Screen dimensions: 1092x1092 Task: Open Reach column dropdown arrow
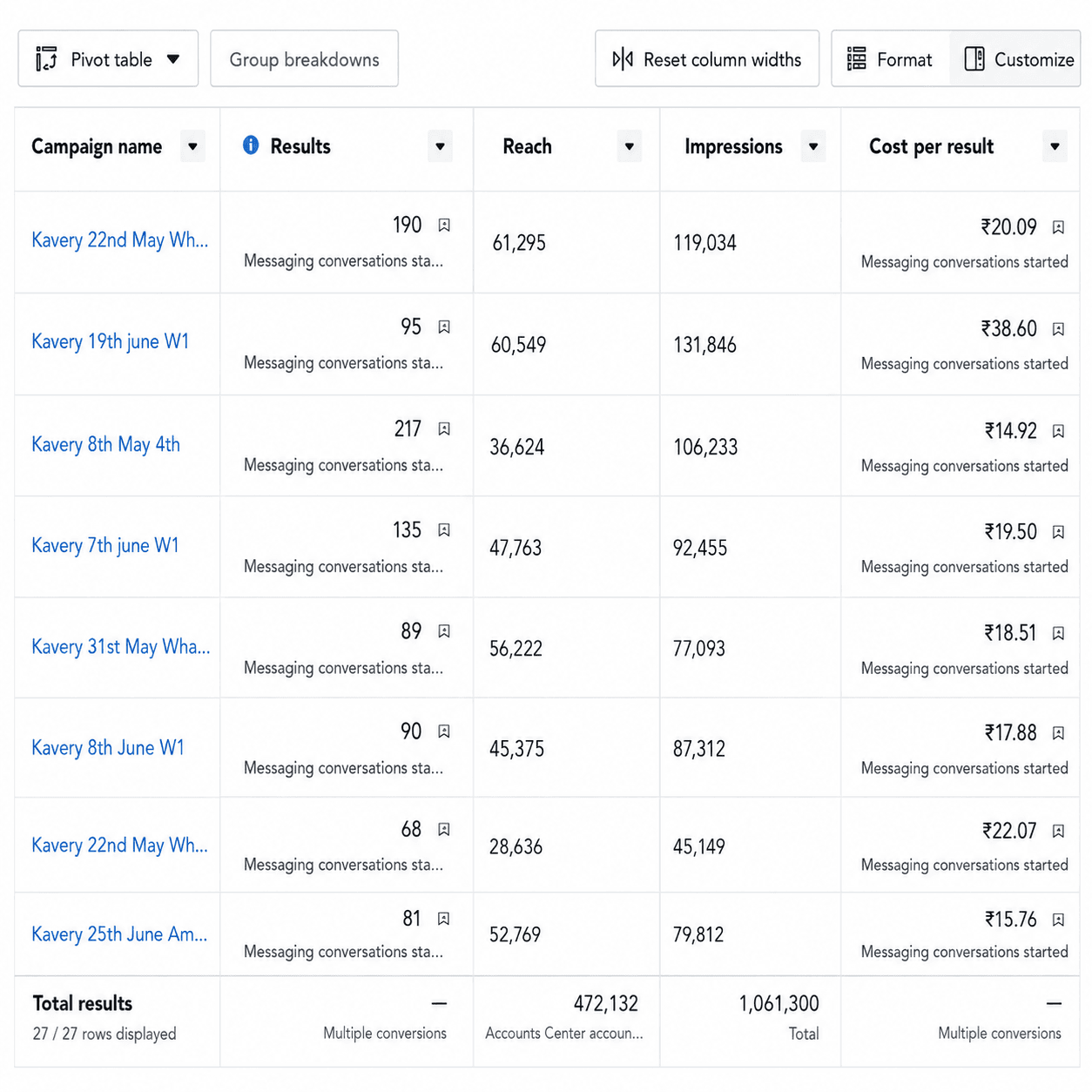click(629, 146)
